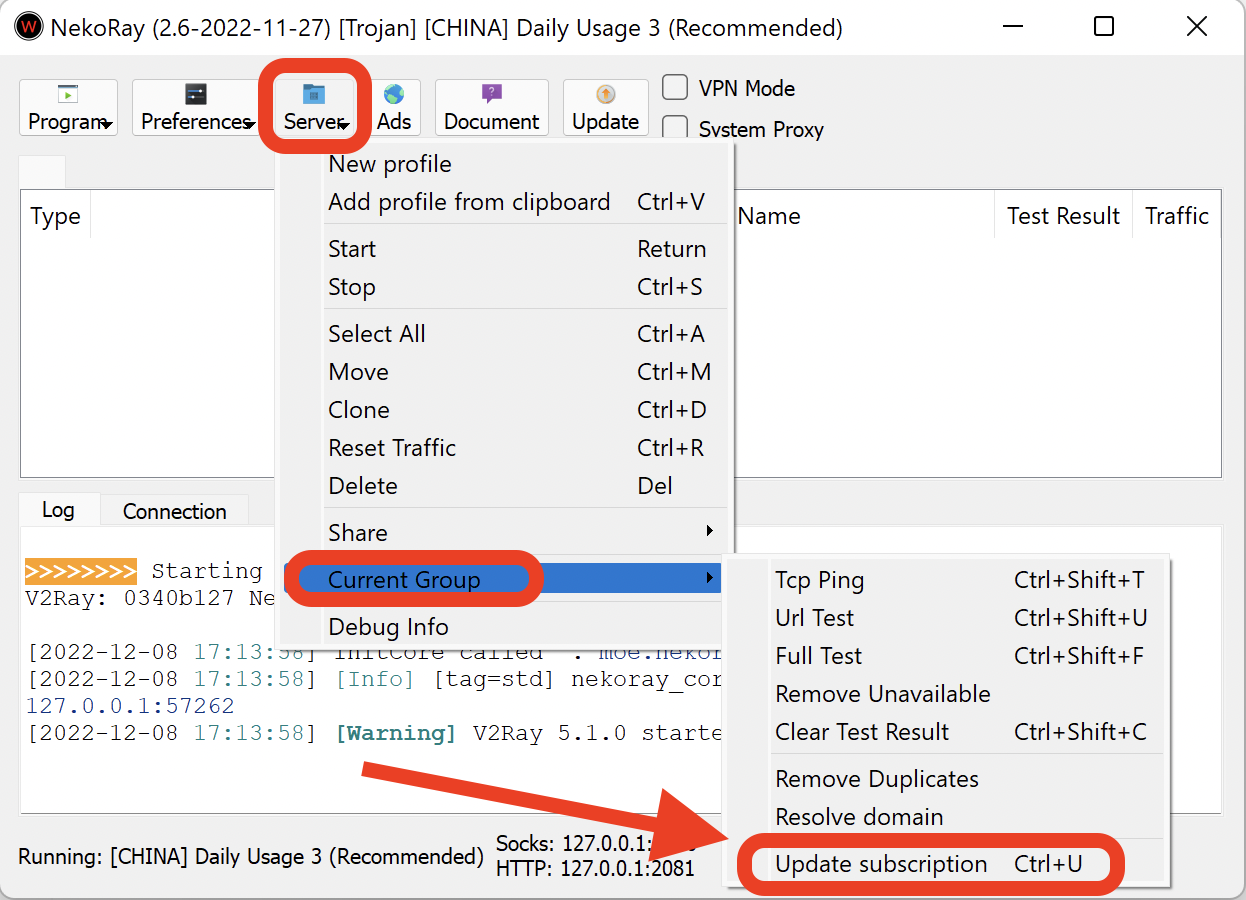Choose Debug Info from Server menu
The width and height of the screenshot is (1246, 900).
(390, 628)
